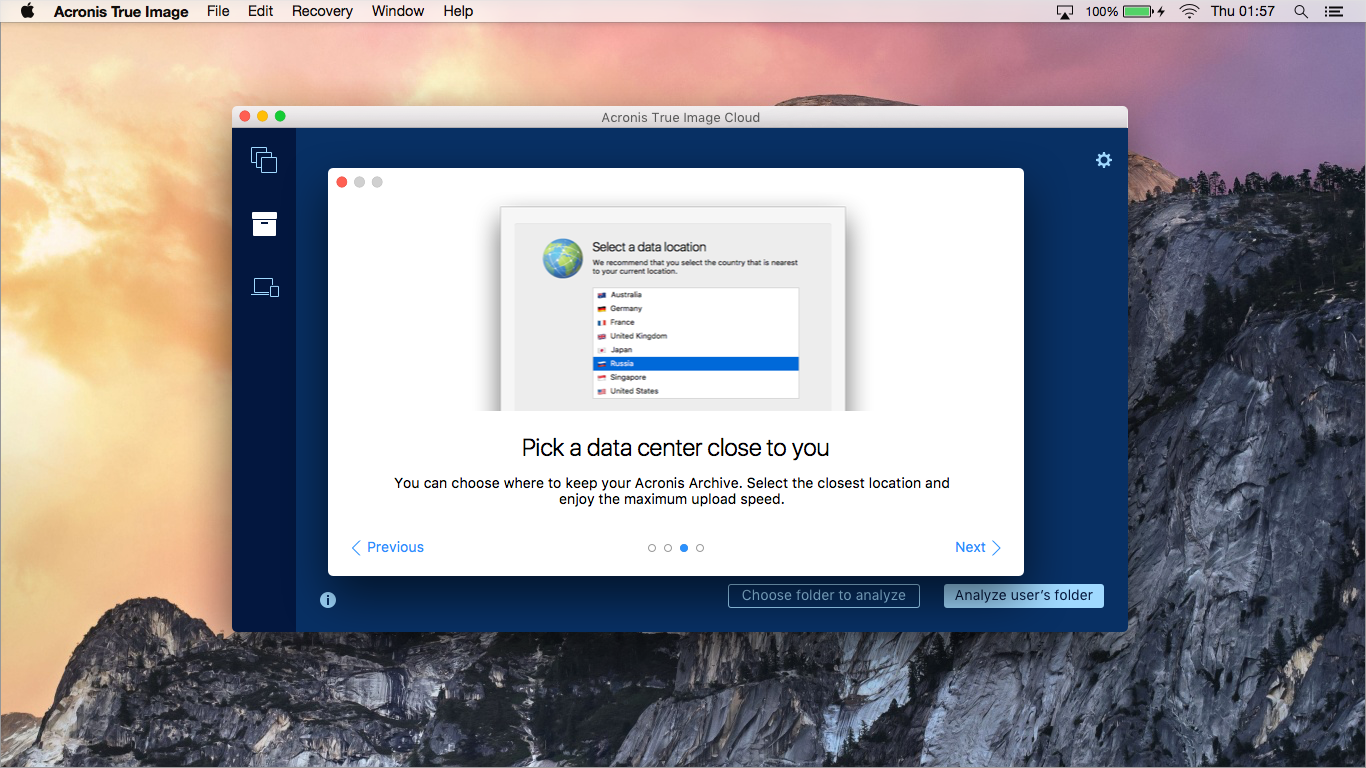Open settings with the gear icon
This screenshot has width=1366, height=768.
[1104, 160]
